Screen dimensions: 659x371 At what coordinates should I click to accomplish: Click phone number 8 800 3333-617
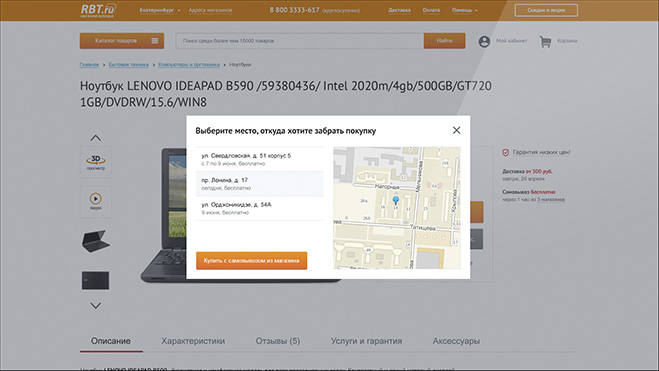[x=295, y=10]
